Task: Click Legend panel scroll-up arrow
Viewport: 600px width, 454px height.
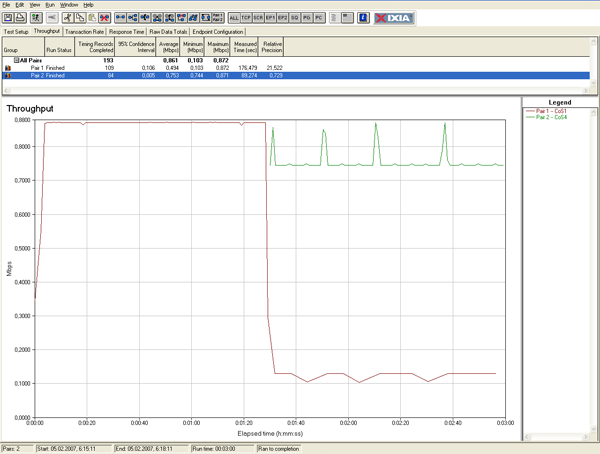Action: click(593, 112)
